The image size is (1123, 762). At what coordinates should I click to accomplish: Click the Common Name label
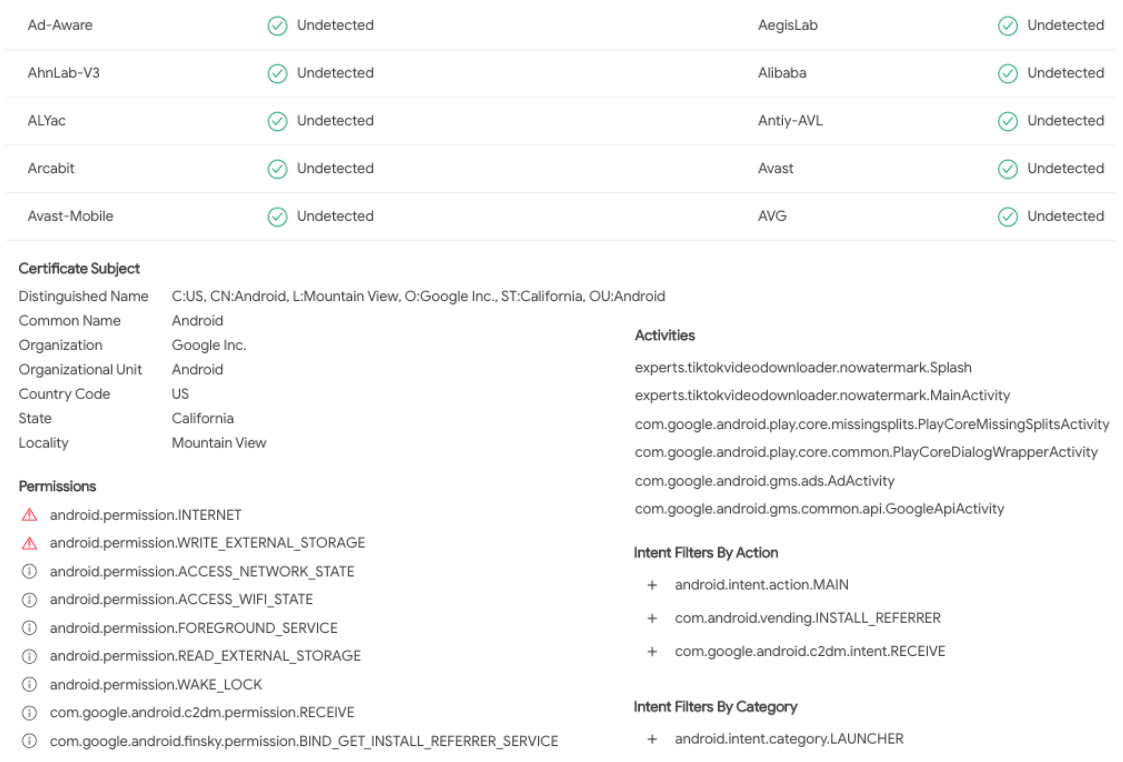click(69, 321)
